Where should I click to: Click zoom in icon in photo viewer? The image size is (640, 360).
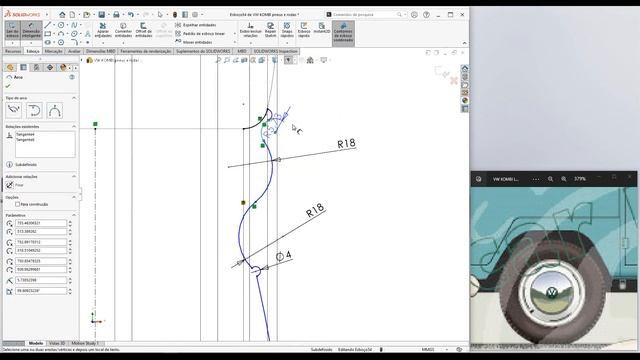click(x=564, y=179)
